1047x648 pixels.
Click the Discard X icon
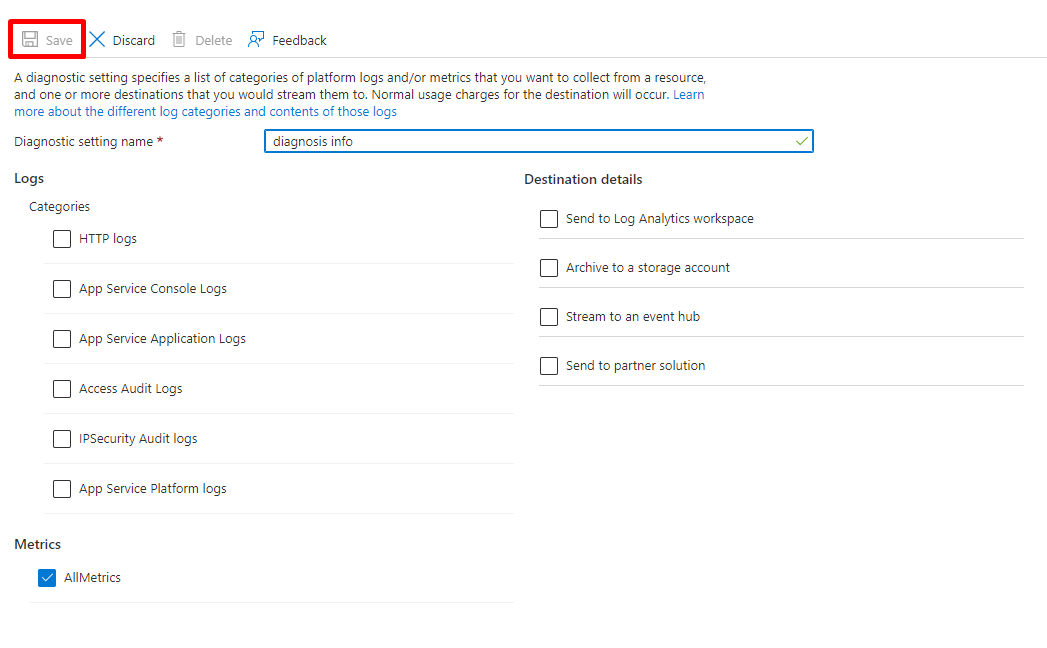tap(97, 40)
